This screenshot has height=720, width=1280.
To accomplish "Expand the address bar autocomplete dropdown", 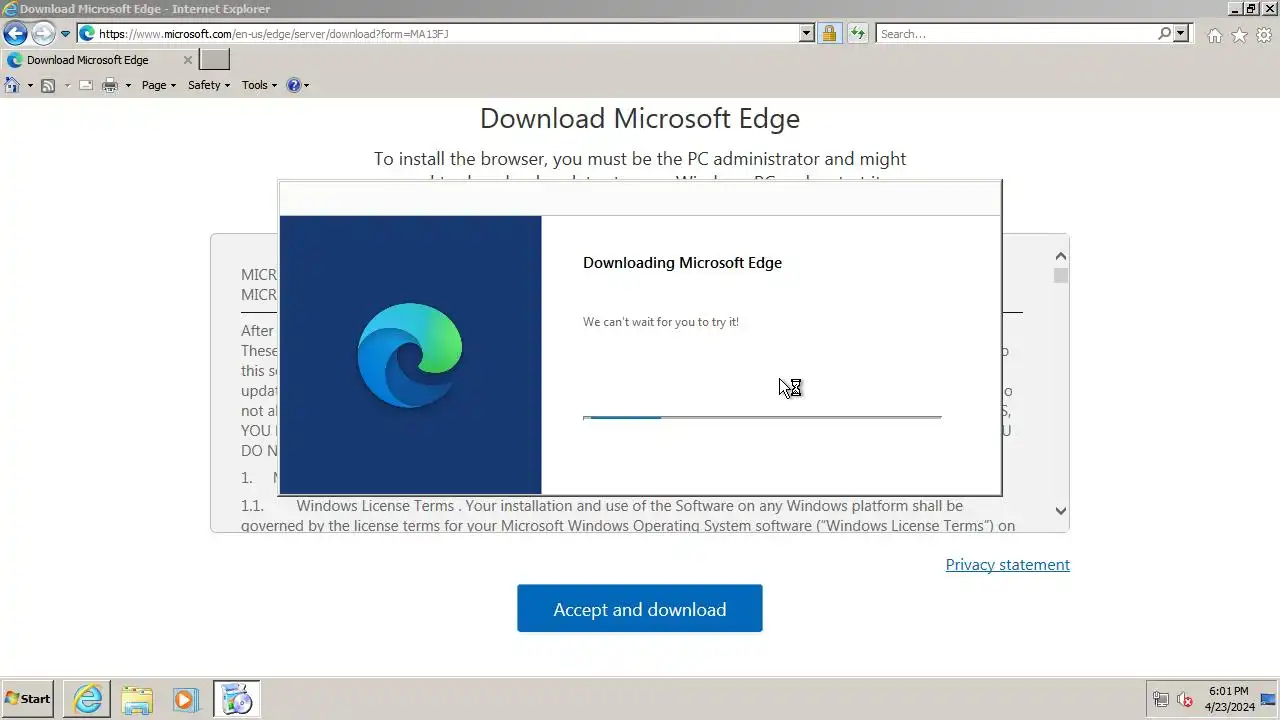I will pos(806,34).
